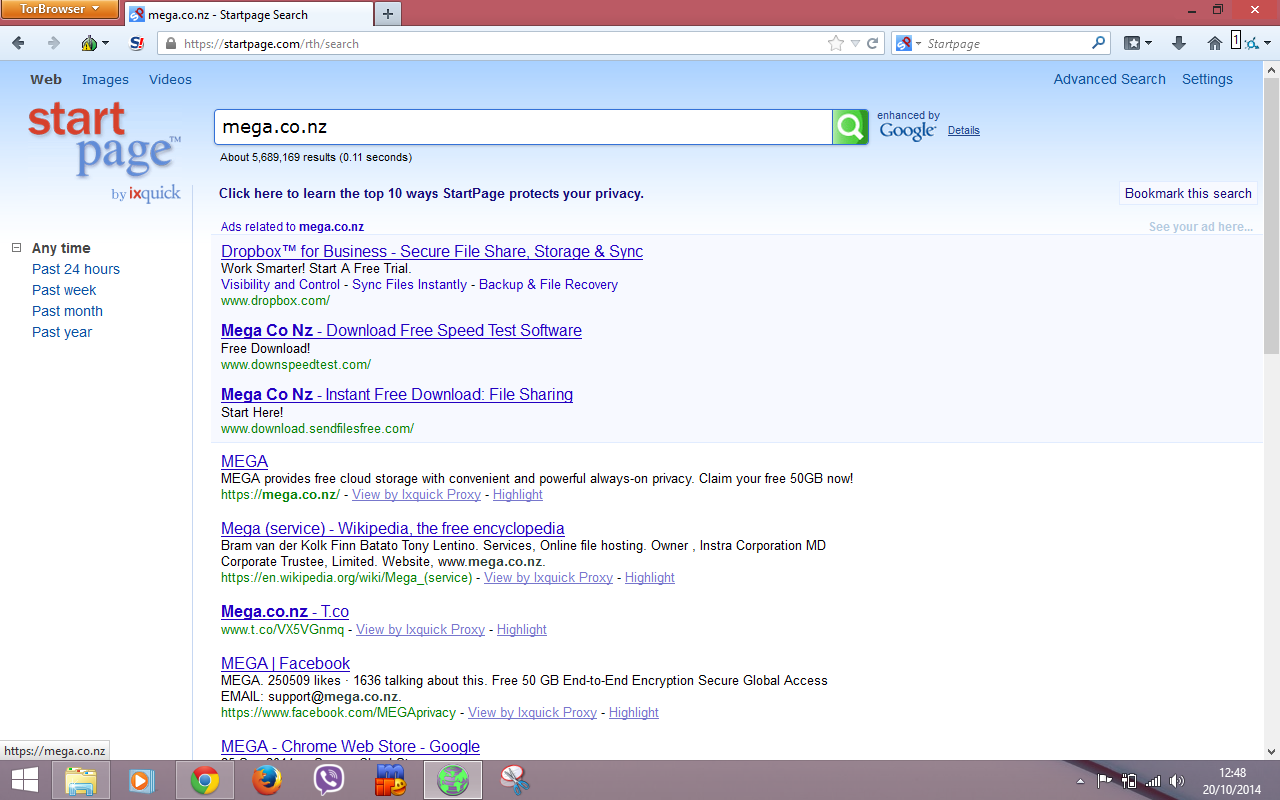Open Startpage Settings
The height and width of the screenshot is (800, 1280).
[x=1207, y=79]
